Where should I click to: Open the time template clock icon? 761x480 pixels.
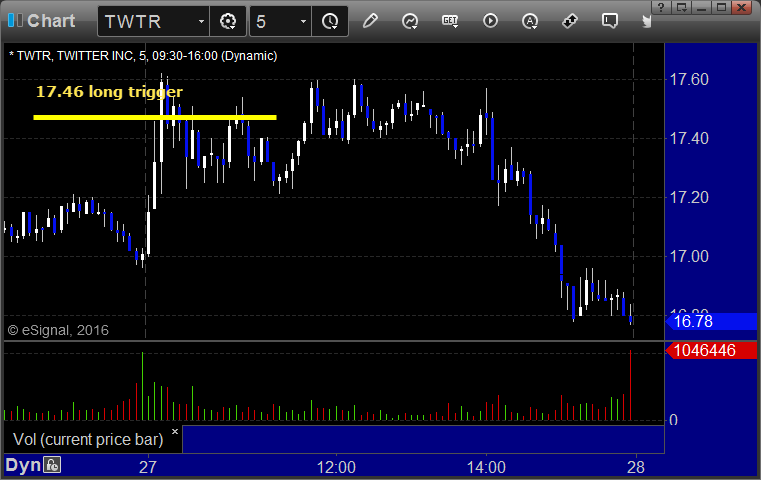coord(330,21)
